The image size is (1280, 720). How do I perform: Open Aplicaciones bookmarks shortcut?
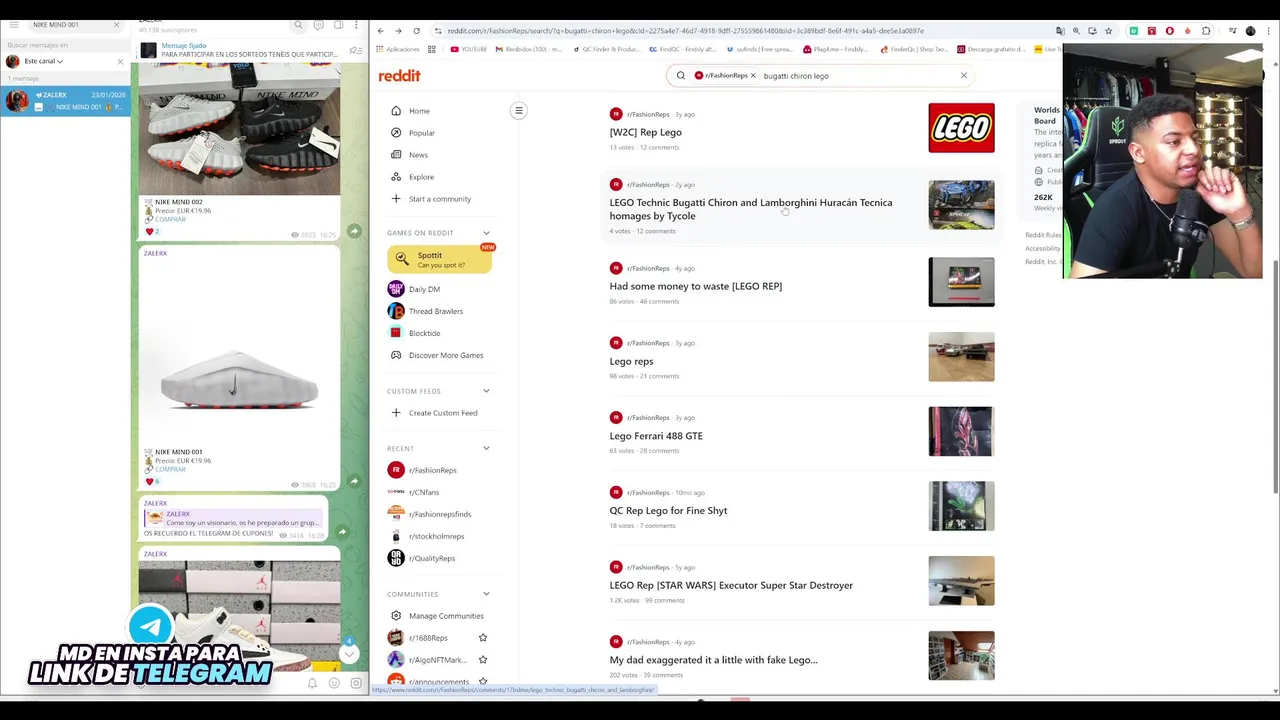(398, 49)
